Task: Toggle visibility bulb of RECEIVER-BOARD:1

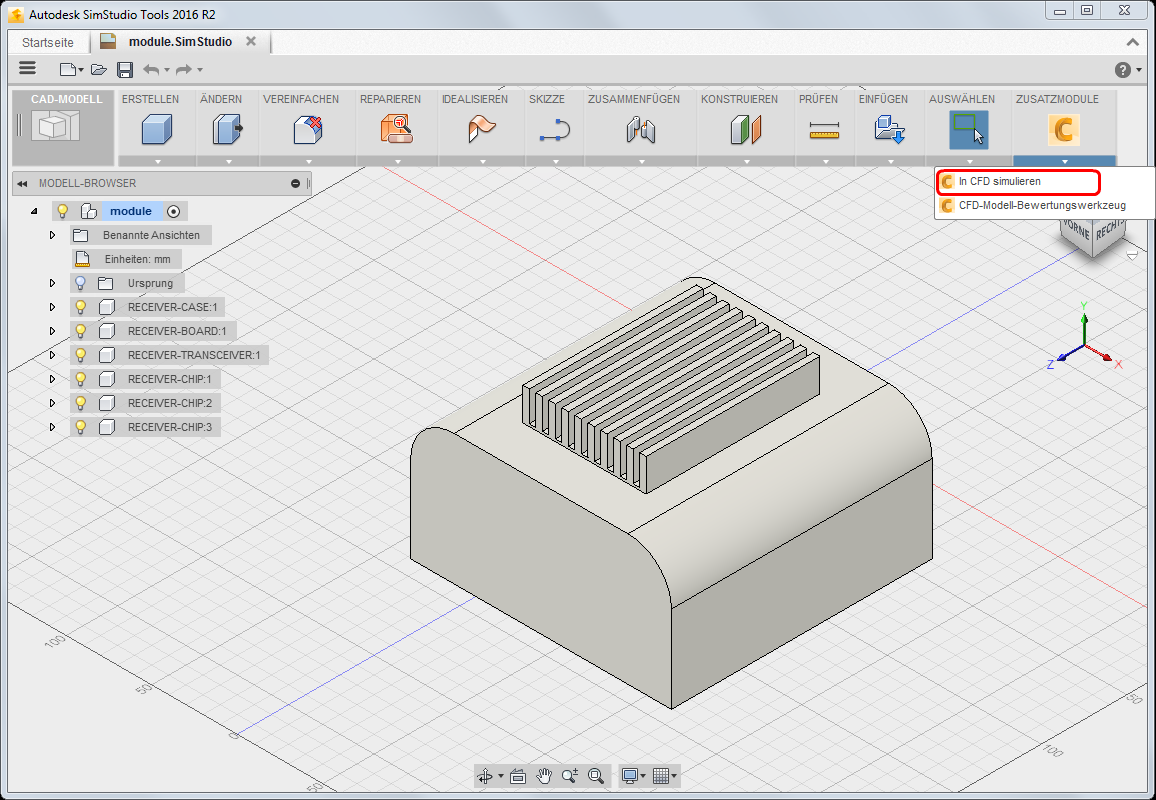Action: (x=80, y=331)
